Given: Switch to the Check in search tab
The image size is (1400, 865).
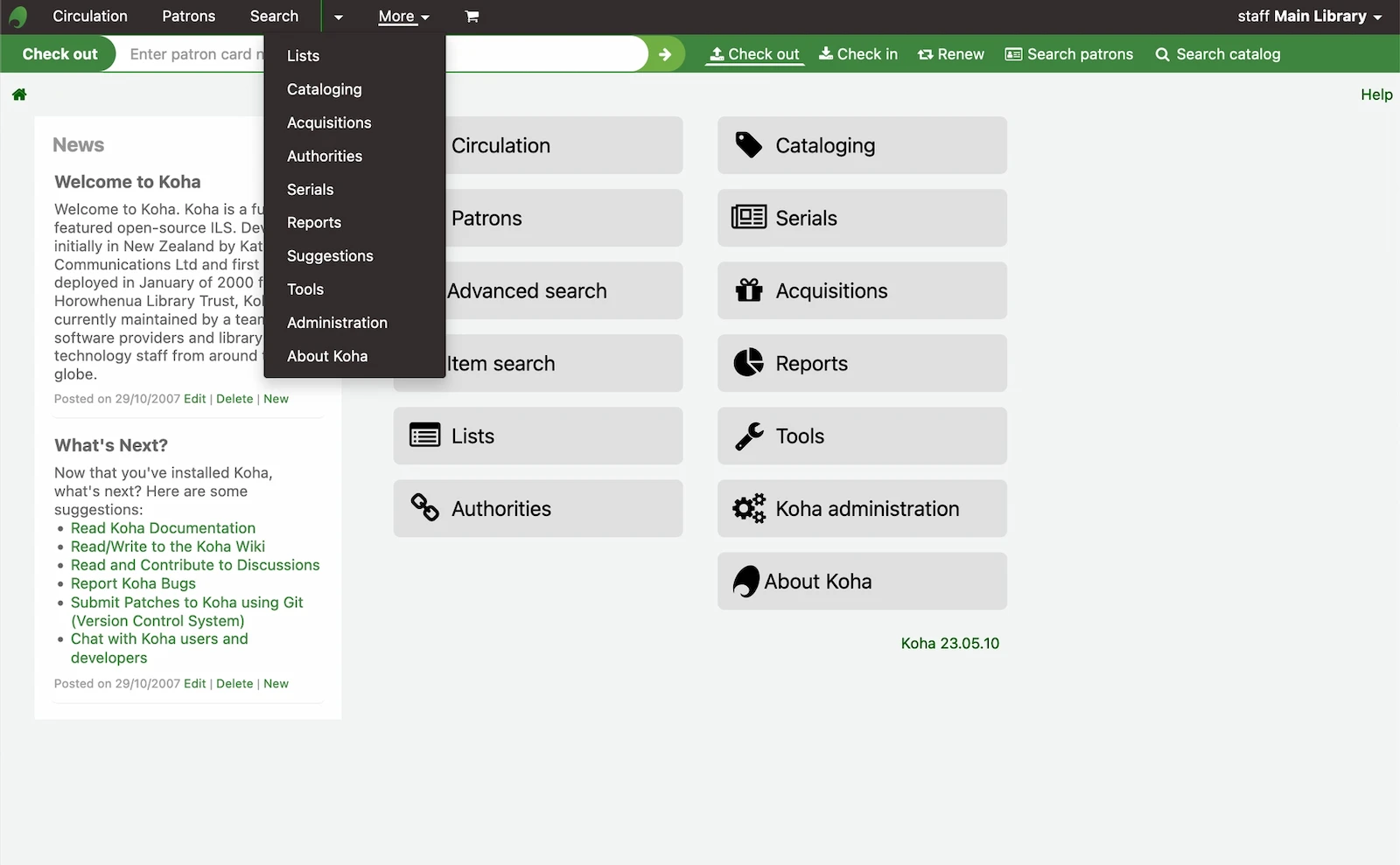Looking at the screenshot, I should click(858, 54).
